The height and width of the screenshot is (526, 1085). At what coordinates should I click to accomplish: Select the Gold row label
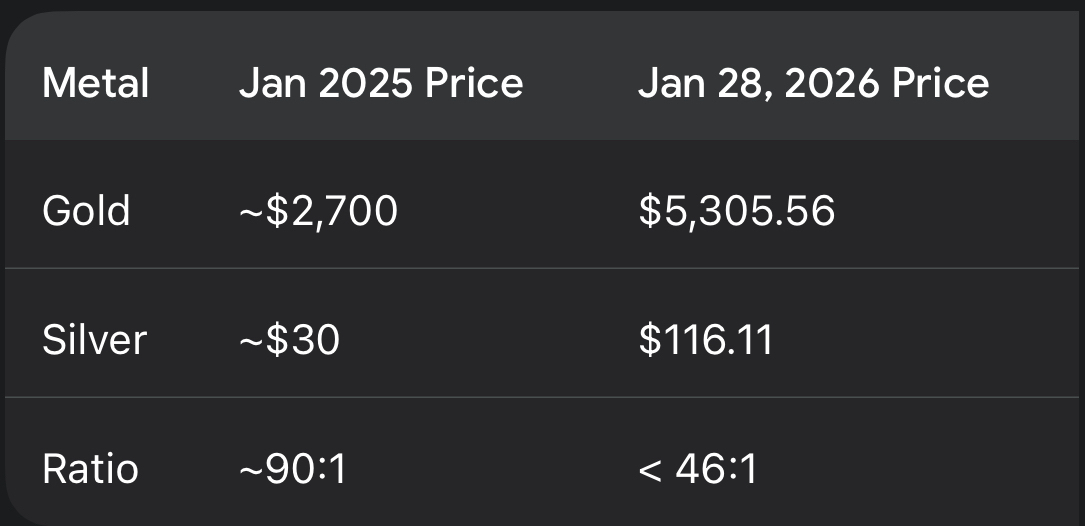pyautogui.click(x=86, y=211)
